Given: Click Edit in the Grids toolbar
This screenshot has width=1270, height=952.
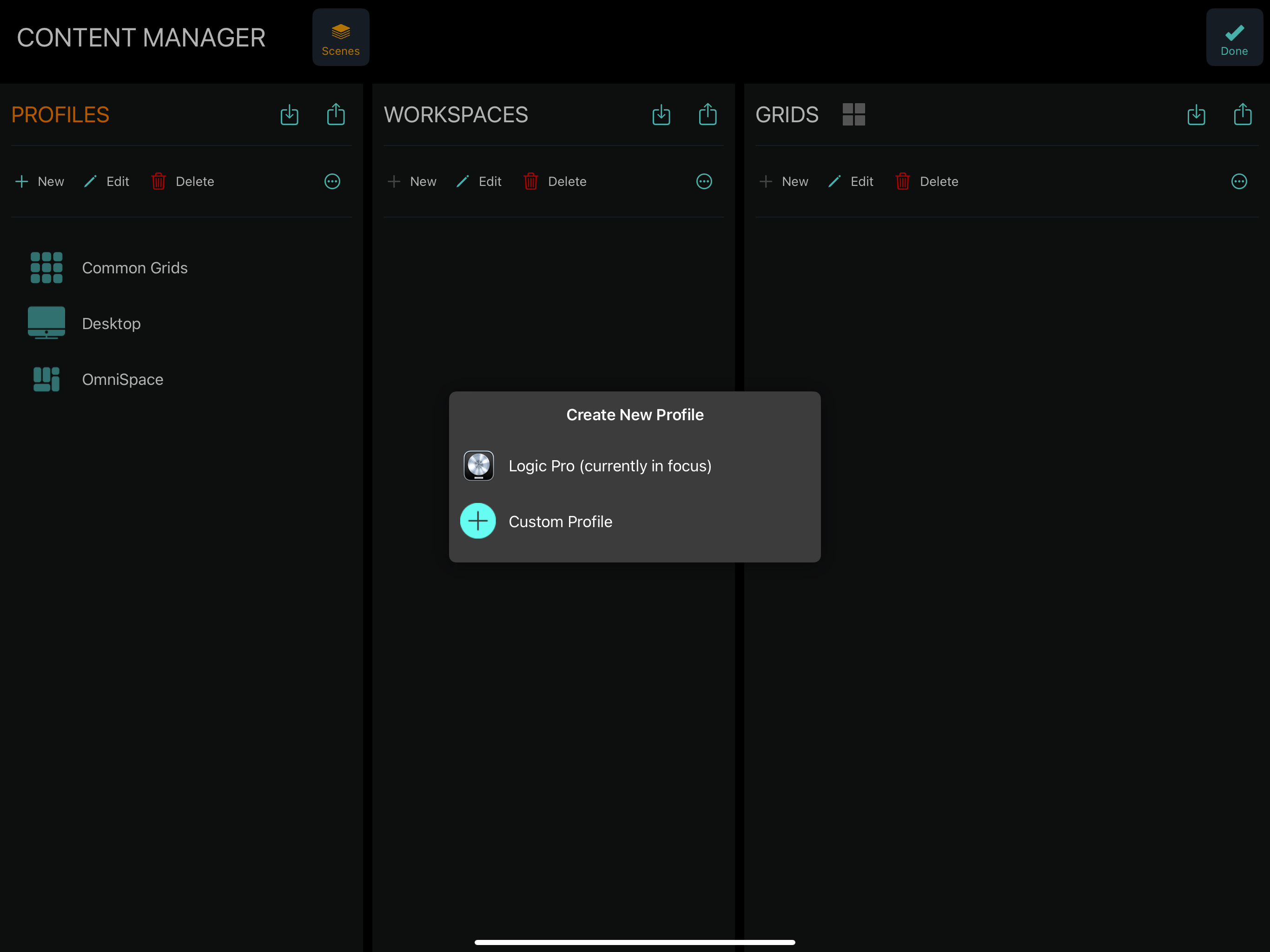Looking at the screenshot, I should coord(851,181).
